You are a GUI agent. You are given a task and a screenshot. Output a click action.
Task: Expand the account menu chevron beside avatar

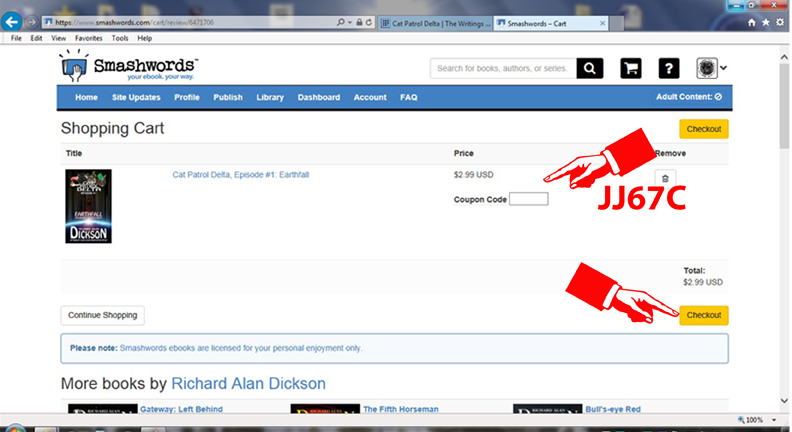(x=723, y=68)
